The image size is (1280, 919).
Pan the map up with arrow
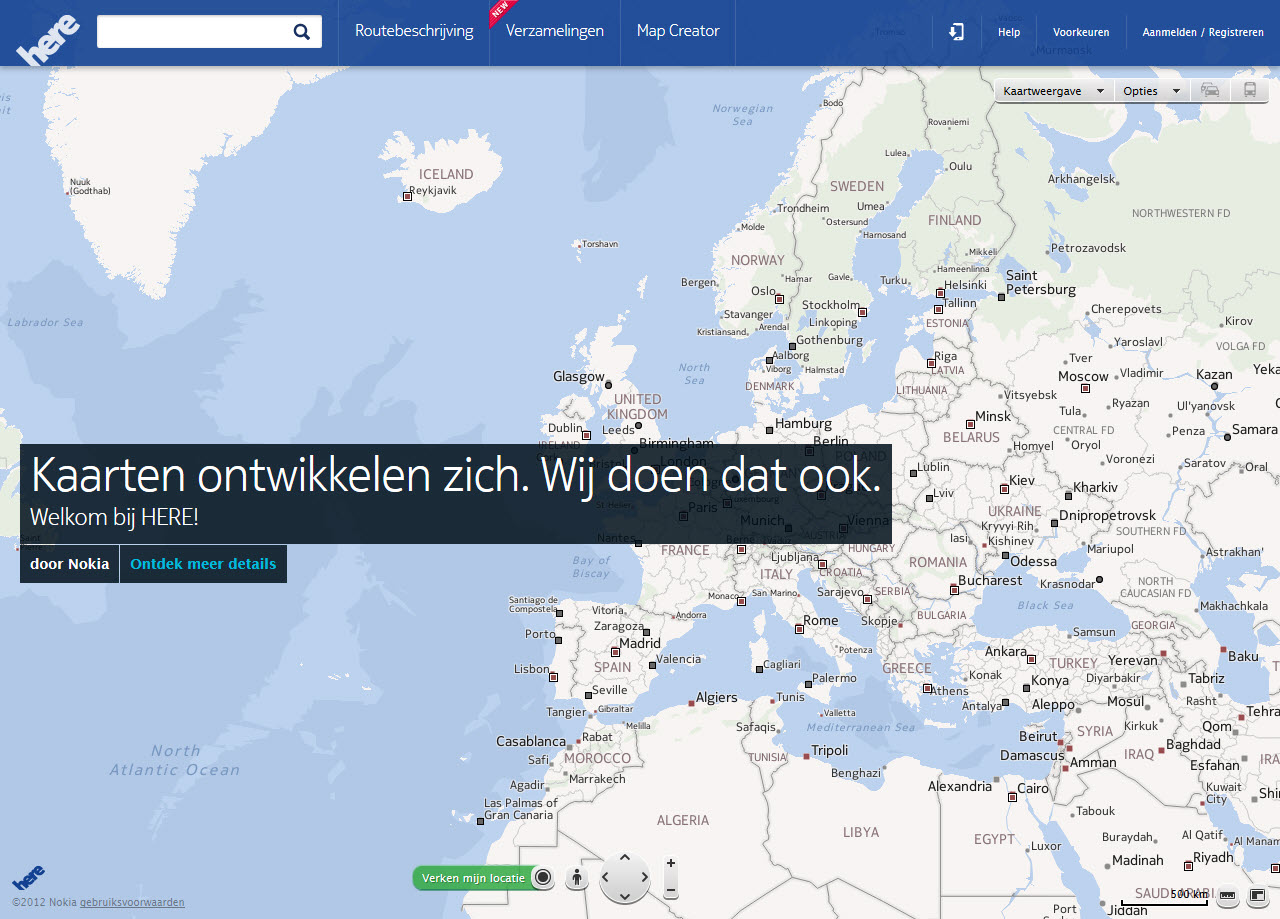click(625, 859)
